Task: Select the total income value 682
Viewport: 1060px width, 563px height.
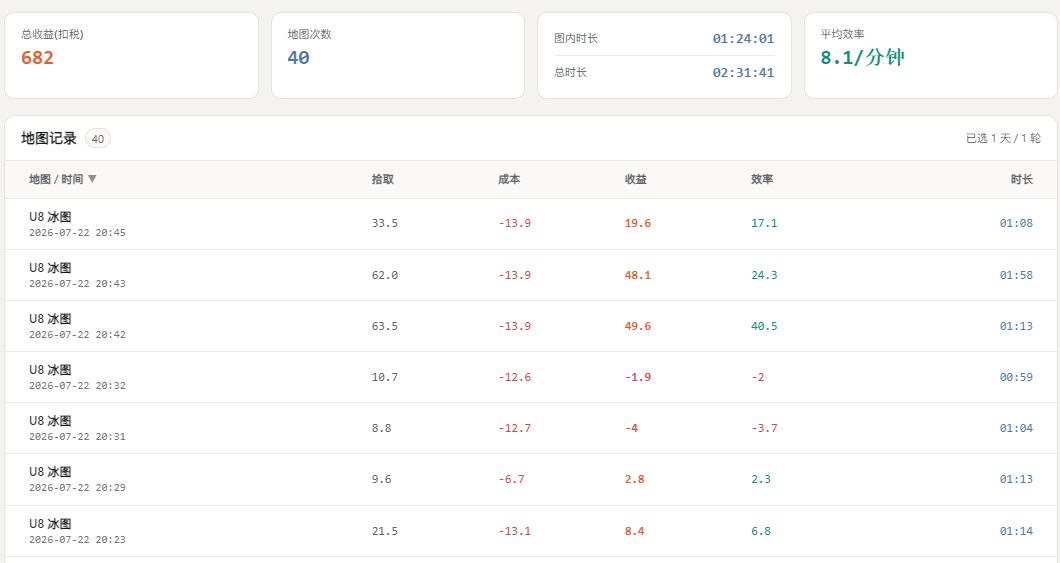Action: click(x=37, y=58)
